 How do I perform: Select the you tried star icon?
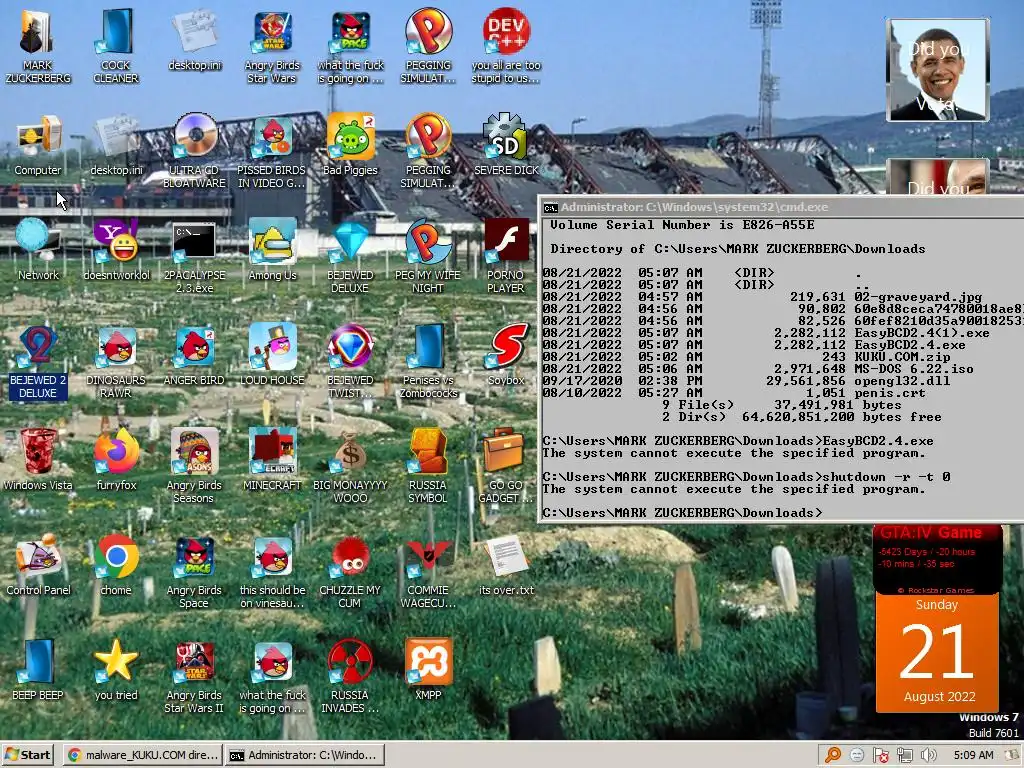[x=116, y=670]
